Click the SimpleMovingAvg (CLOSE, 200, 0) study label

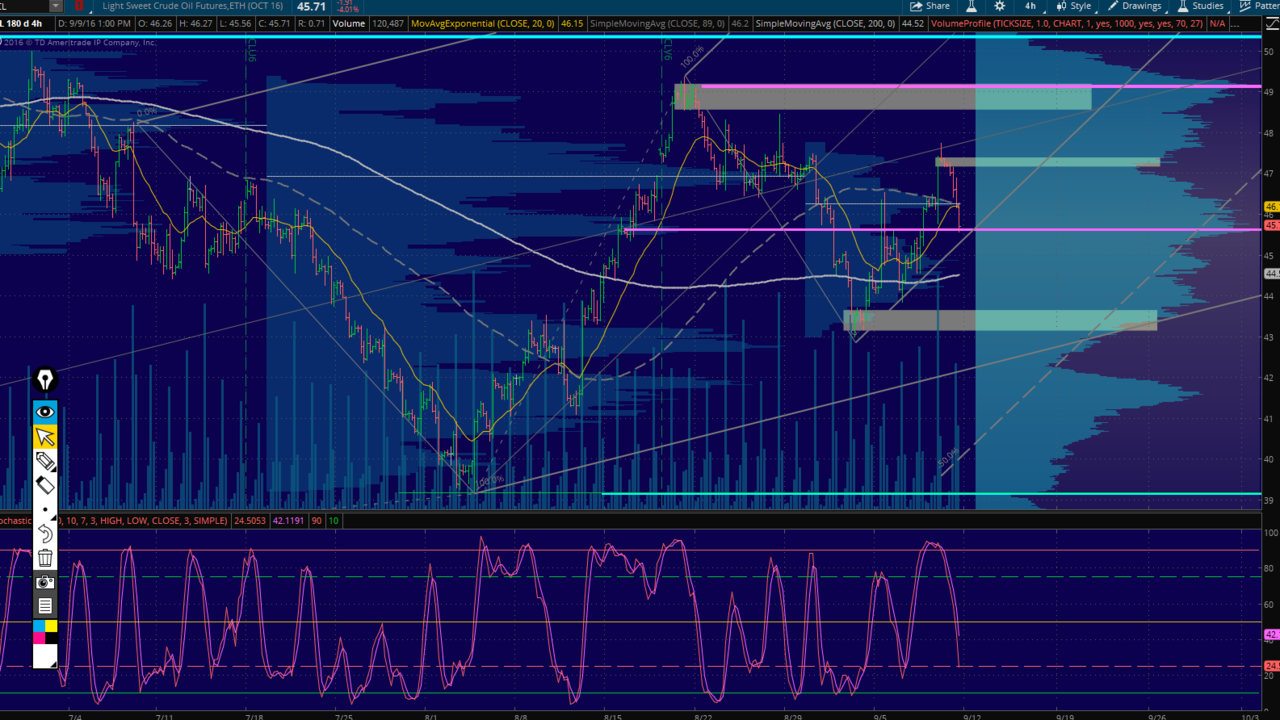pos(825,23)
